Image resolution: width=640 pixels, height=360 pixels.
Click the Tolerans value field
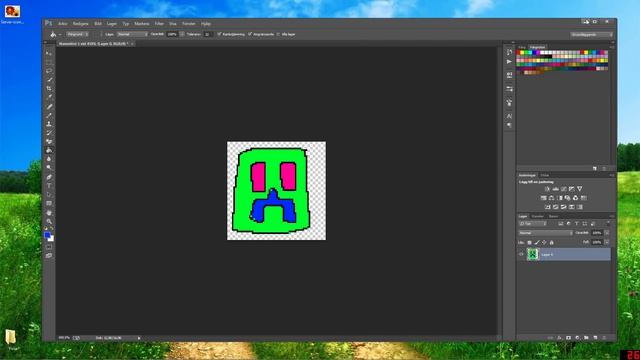tap(208, 34)
